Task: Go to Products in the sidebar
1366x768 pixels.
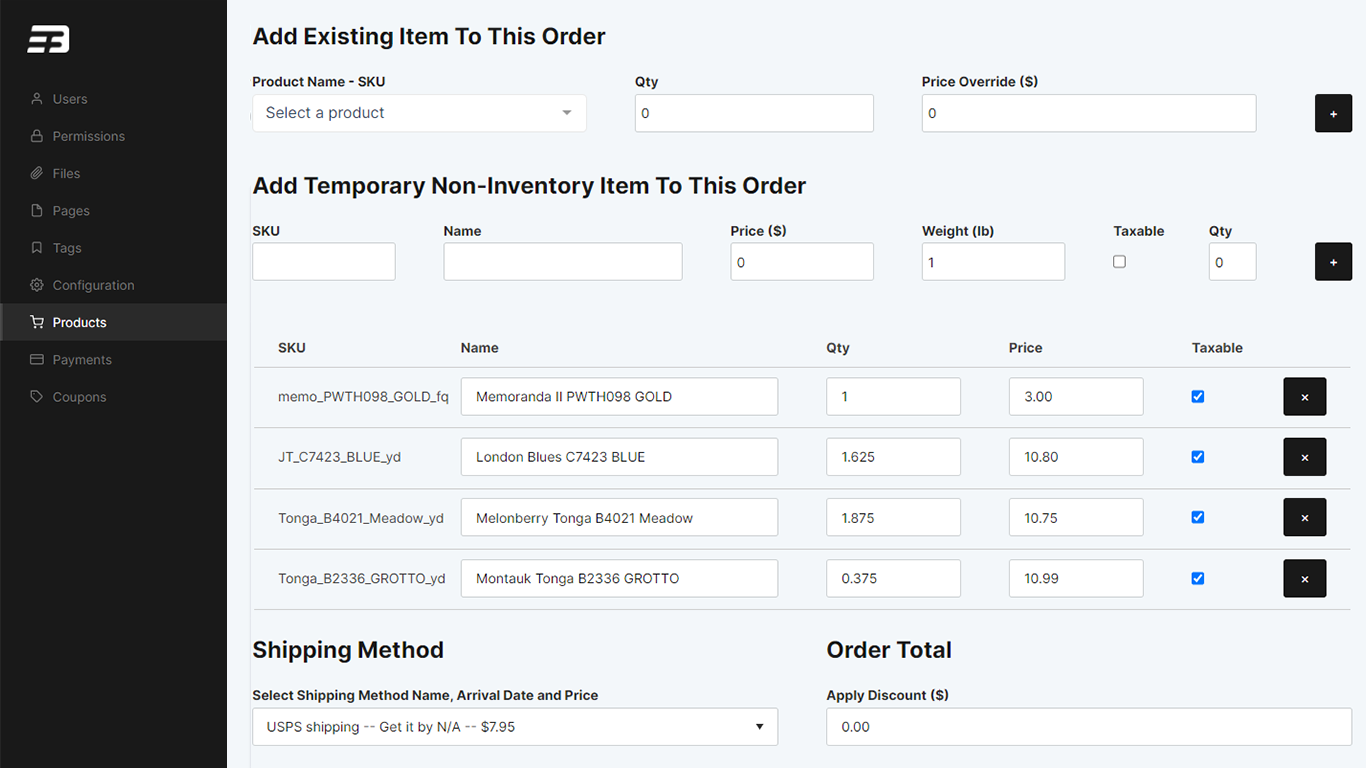Action: [80, 322]
